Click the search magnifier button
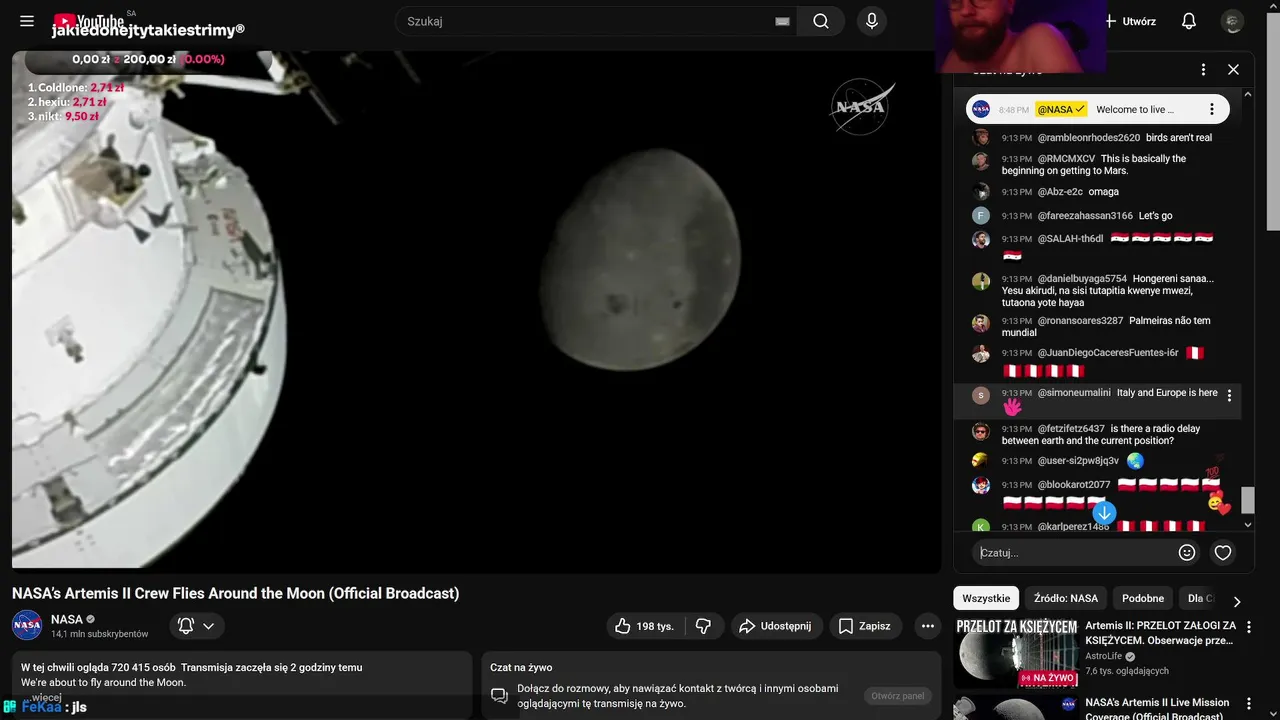The image size is (1280, 720). [821, 21]
